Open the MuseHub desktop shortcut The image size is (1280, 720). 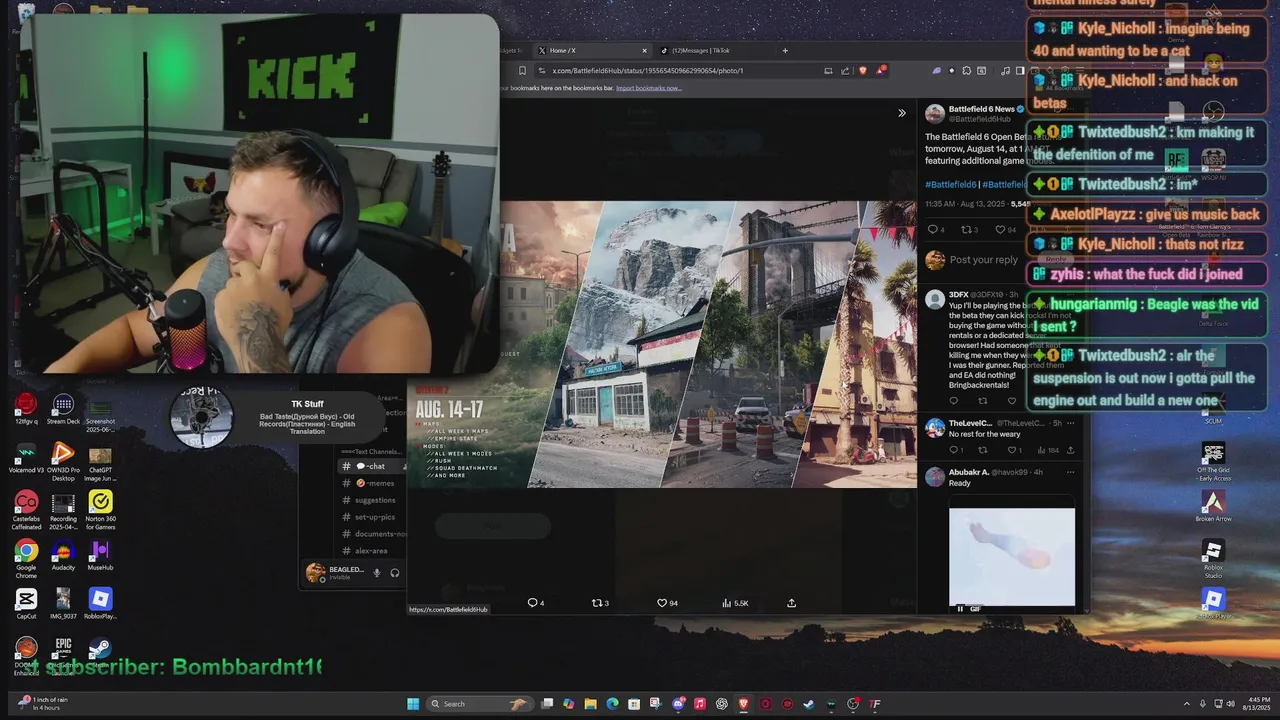100,555
